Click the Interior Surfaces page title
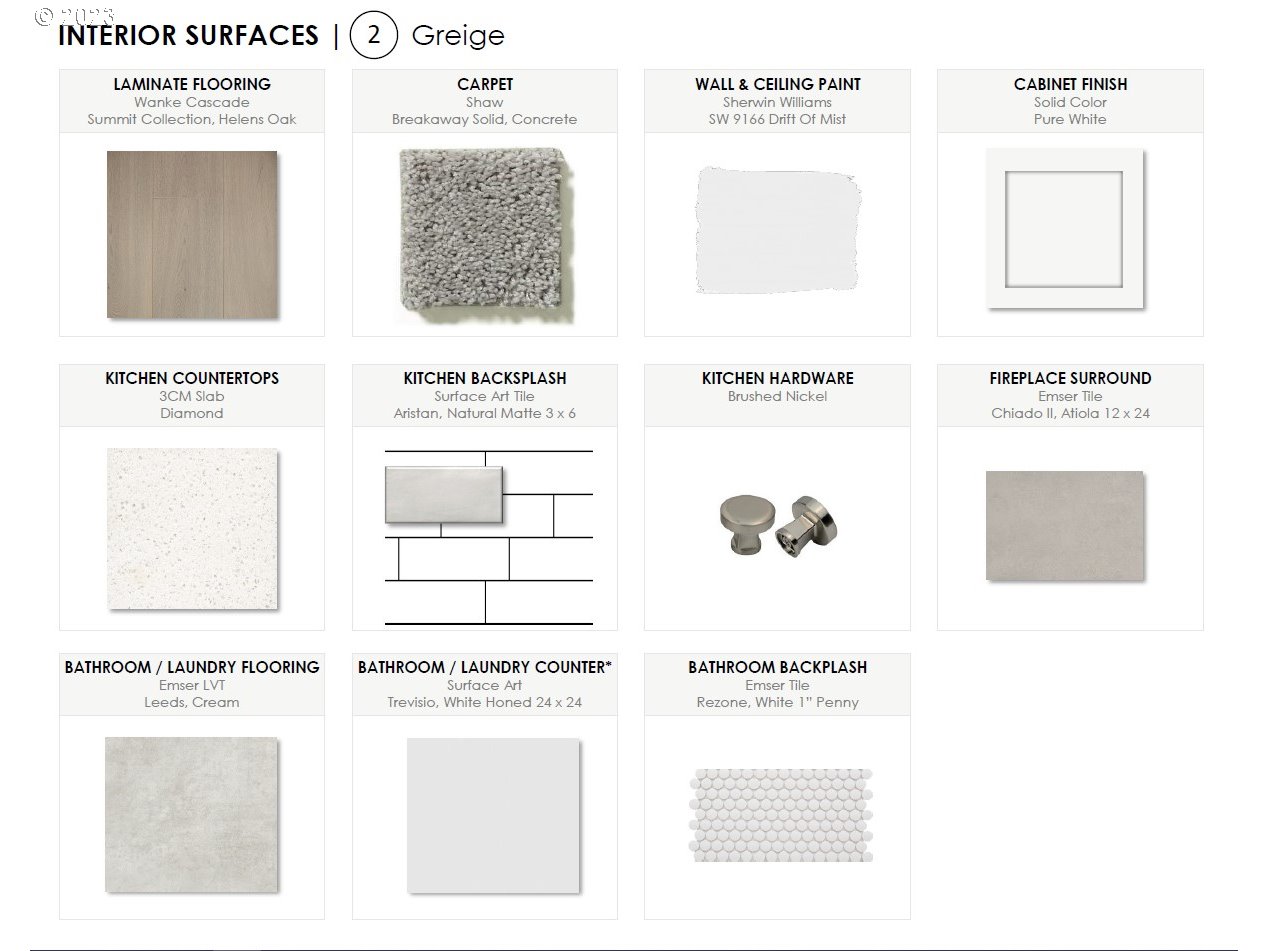 [x=188, y=36]
